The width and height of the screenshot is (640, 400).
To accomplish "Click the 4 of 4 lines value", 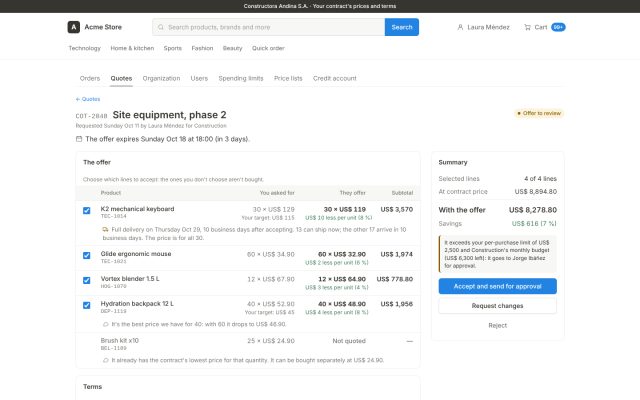I will pos(540,179).
